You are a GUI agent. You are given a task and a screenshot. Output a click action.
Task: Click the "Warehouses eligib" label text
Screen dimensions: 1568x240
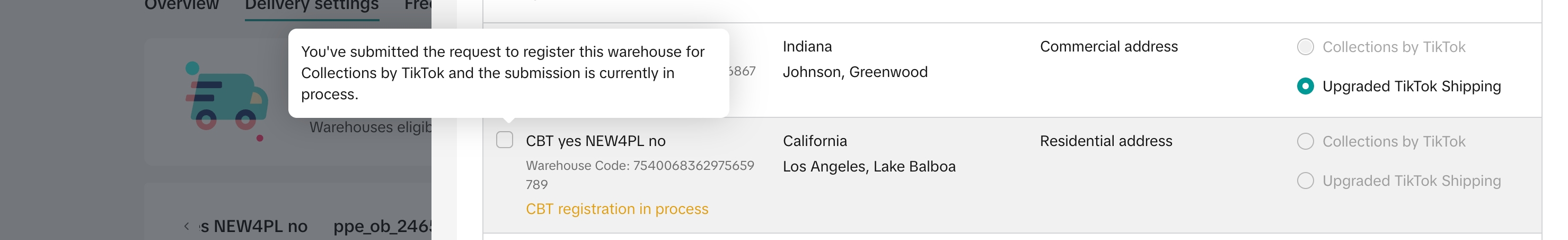pos(370,127)
